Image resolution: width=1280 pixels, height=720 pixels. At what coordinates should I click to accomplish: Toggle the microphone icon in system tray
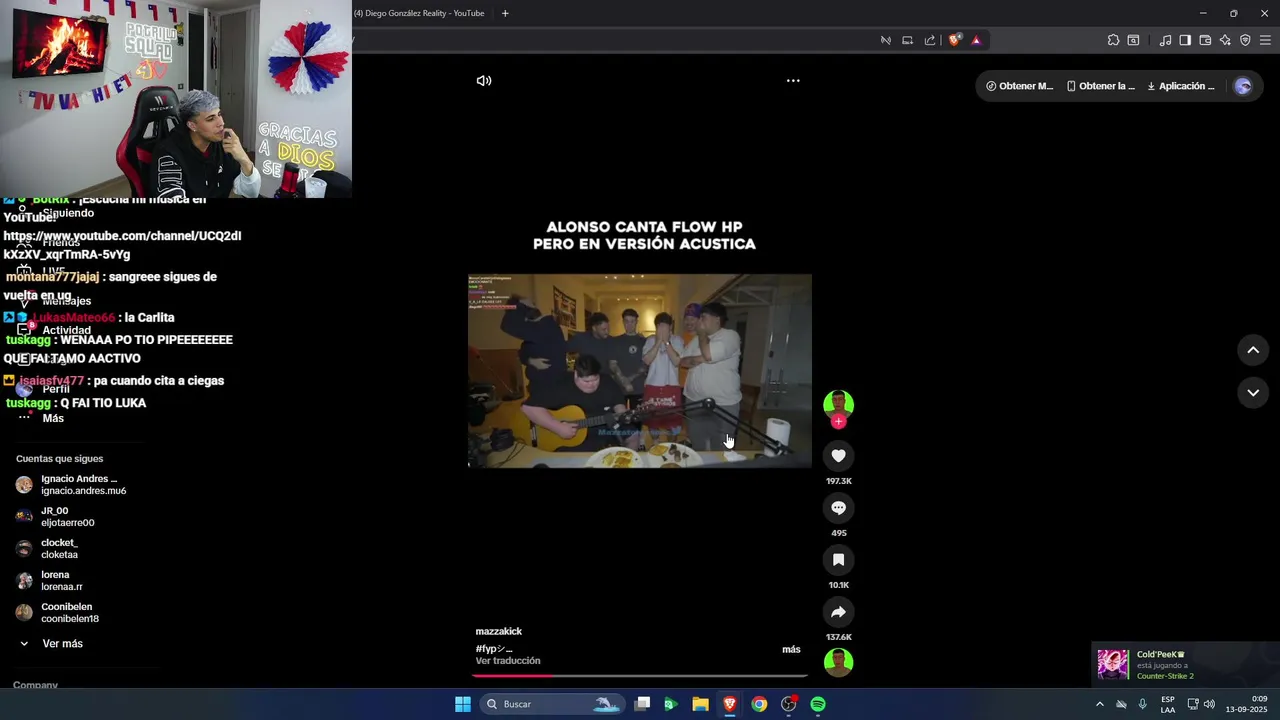(1142, 704)
